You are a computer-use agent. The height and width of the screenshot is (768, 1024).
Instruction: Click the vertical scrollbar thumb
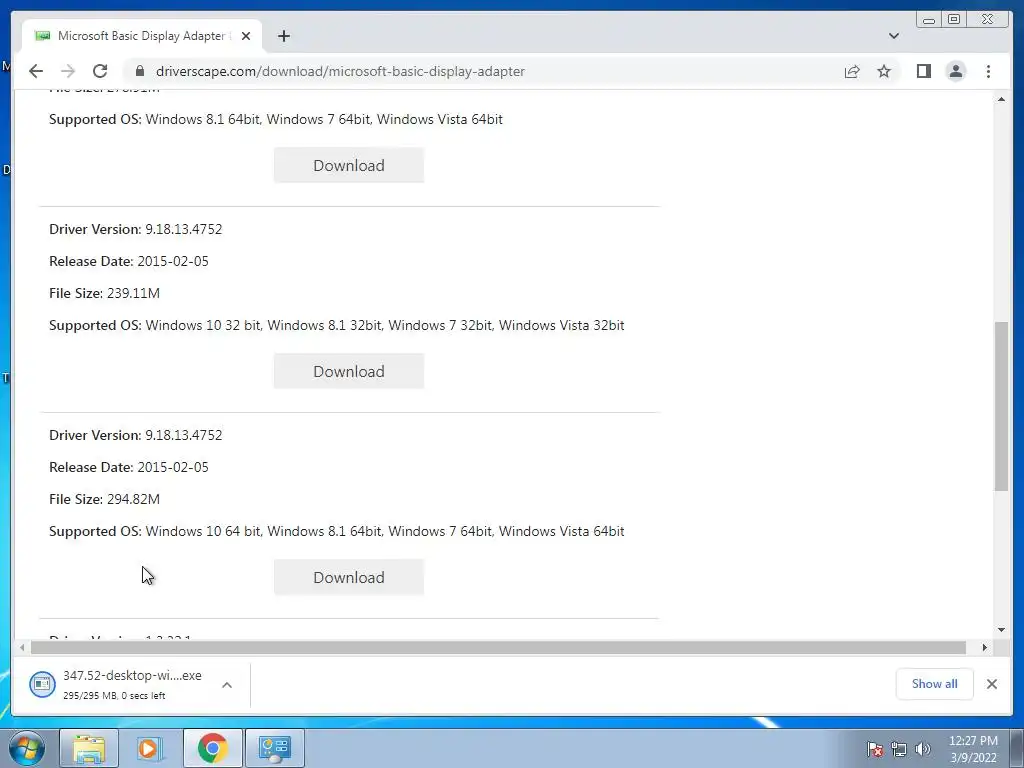coord(1001,406)
